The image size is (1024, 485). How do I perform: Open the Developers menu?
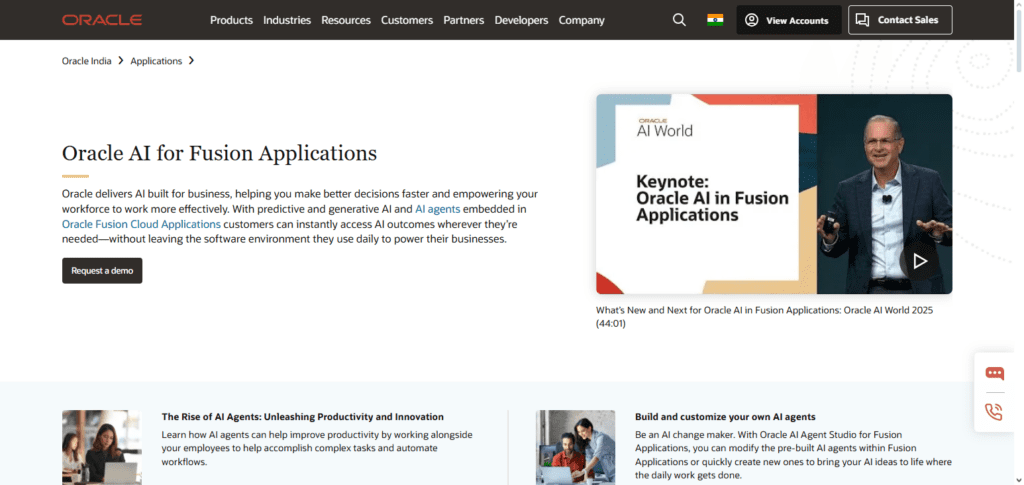coord(521,20)
